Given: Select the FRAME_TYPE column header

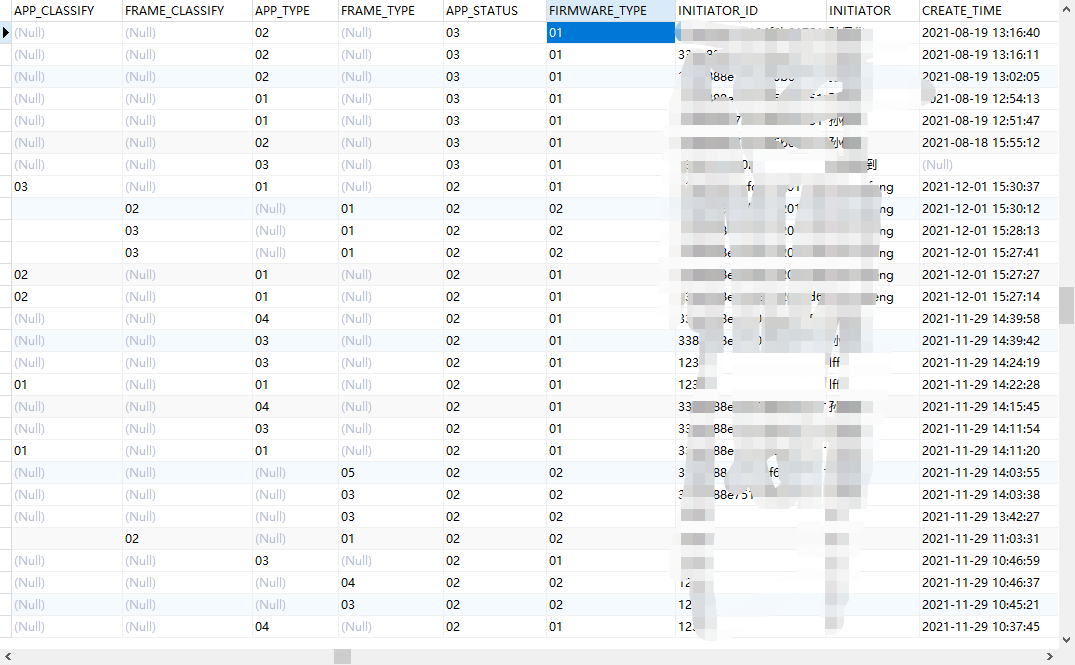Looking at the screenshot, I should (391, 11).
